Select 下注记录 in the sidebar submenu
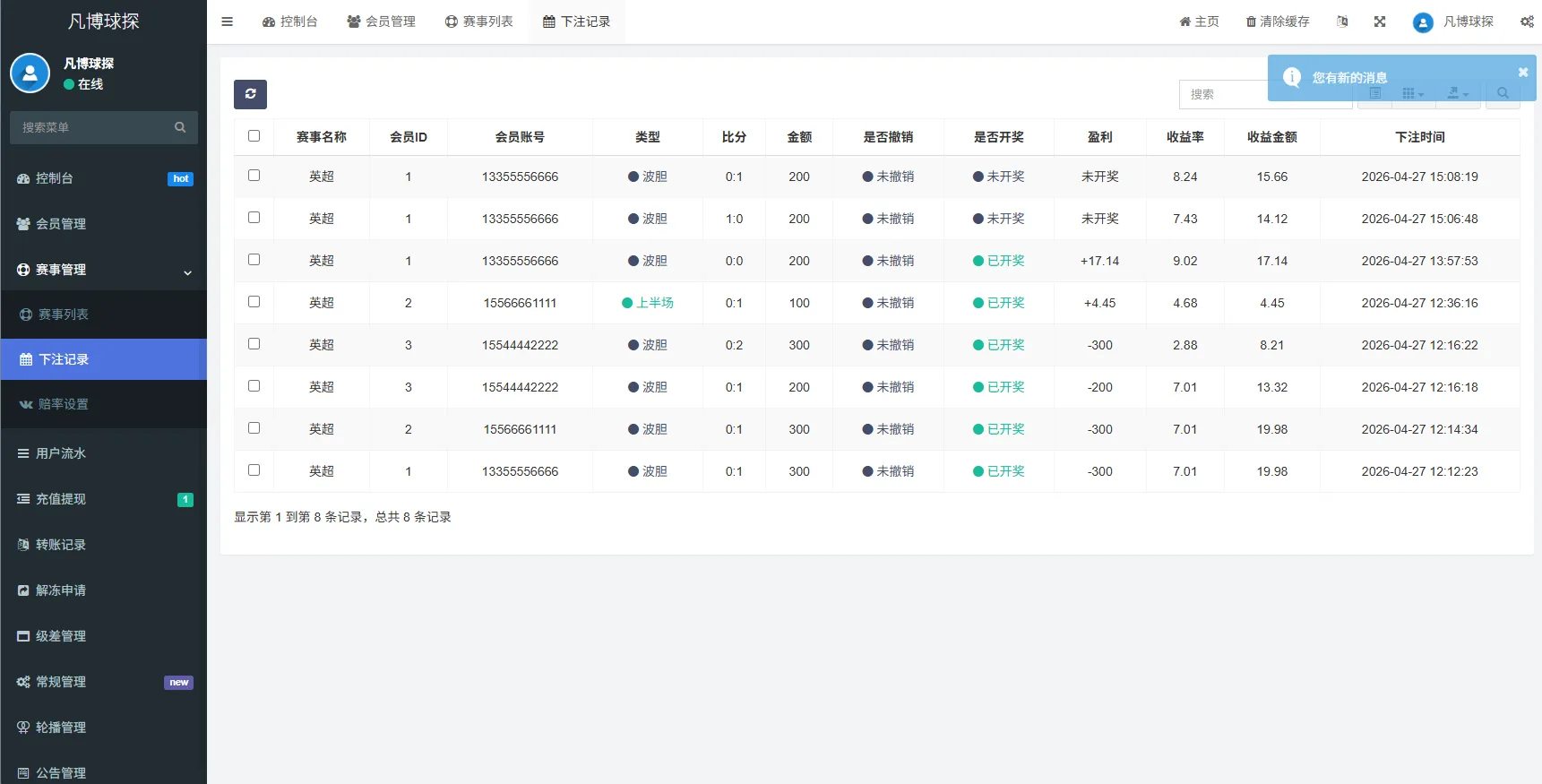Image resolution: width=1542 pixels, height=784 pixels. click(x=104, y=359)
